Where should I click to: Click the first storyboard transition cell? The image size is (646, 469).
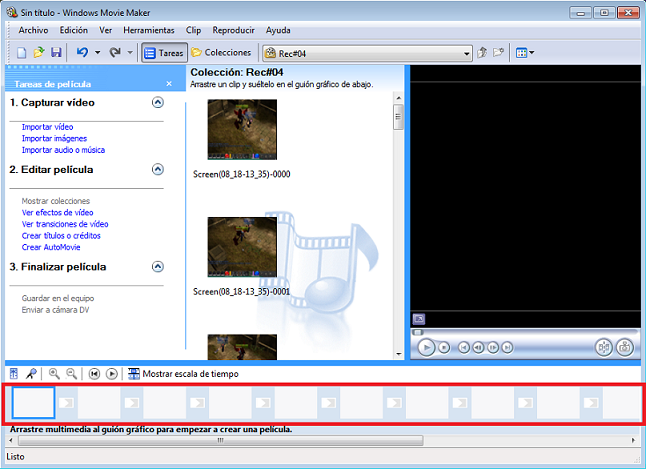click(66, 403)
